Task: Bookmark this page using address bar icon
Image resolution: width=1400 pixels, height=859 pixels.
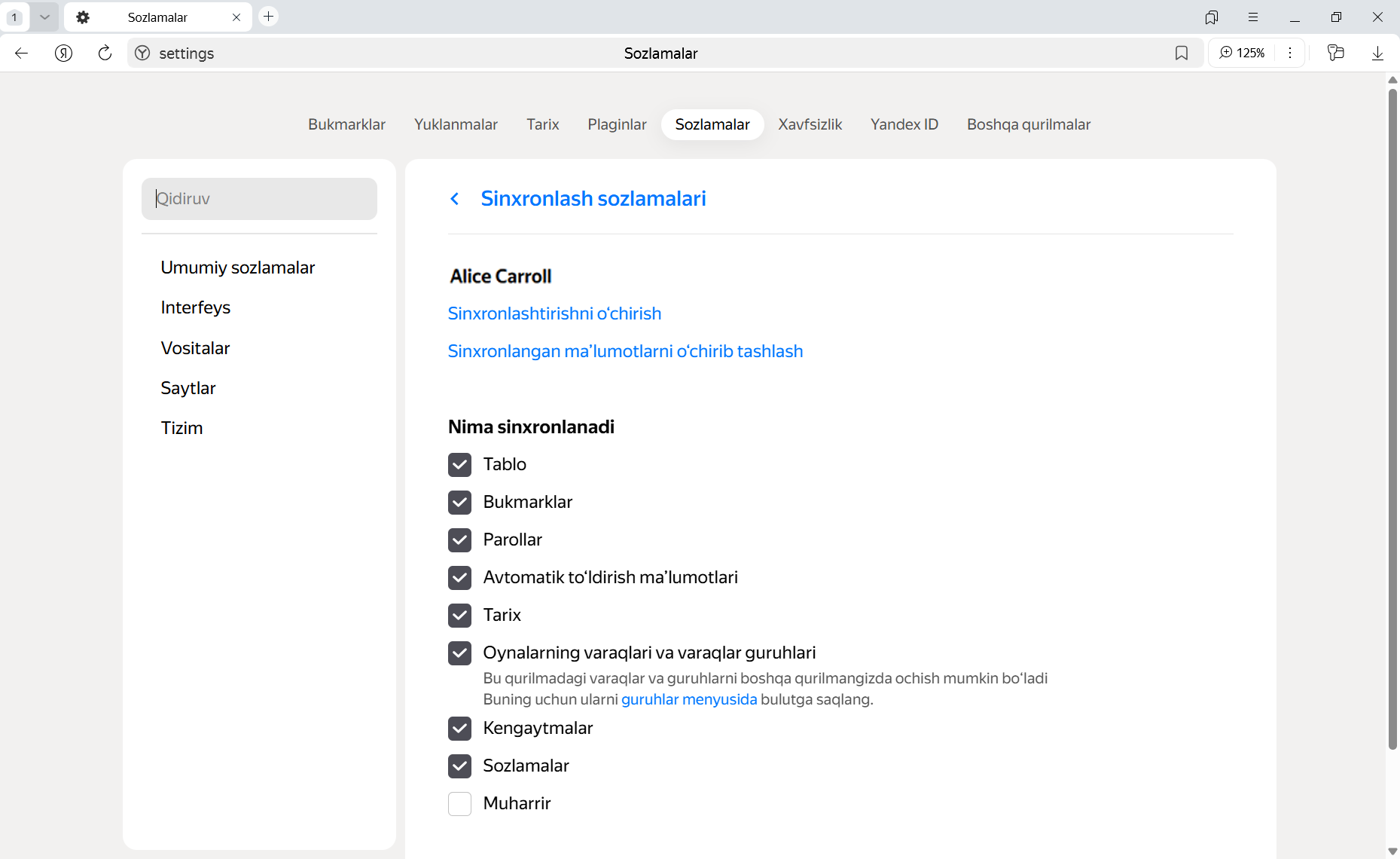Action: pyautogui.click(x=1181, y=53)
